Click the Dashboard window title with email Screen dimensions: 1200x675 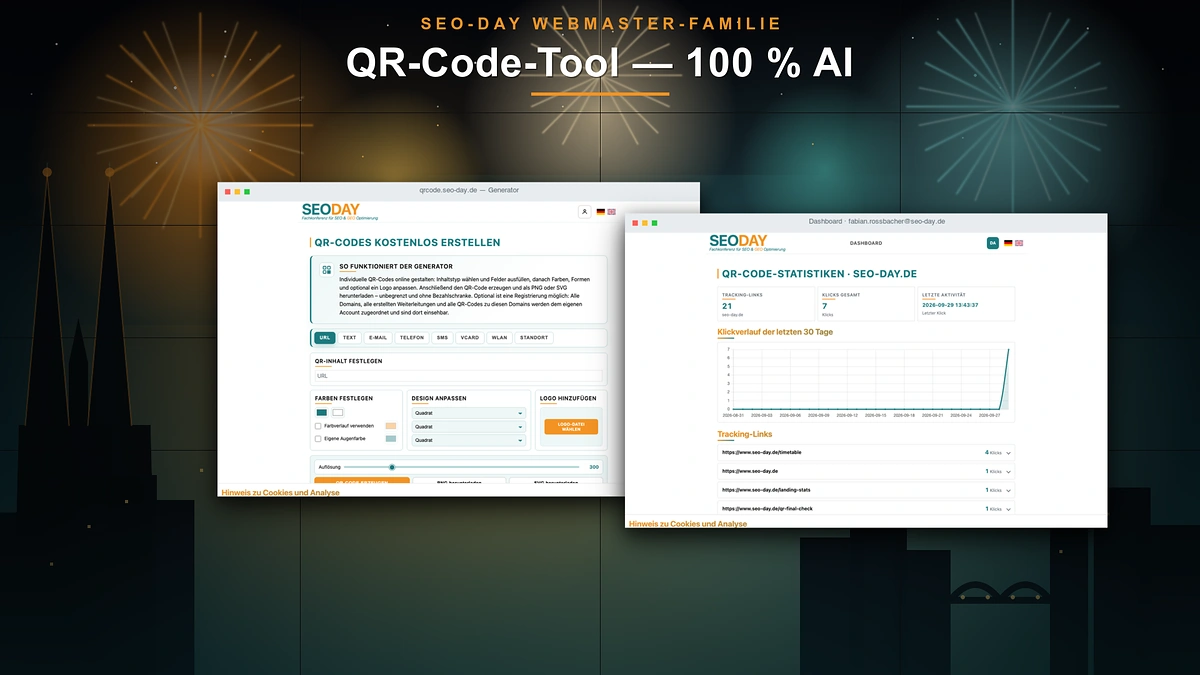[x=877, y=221]
